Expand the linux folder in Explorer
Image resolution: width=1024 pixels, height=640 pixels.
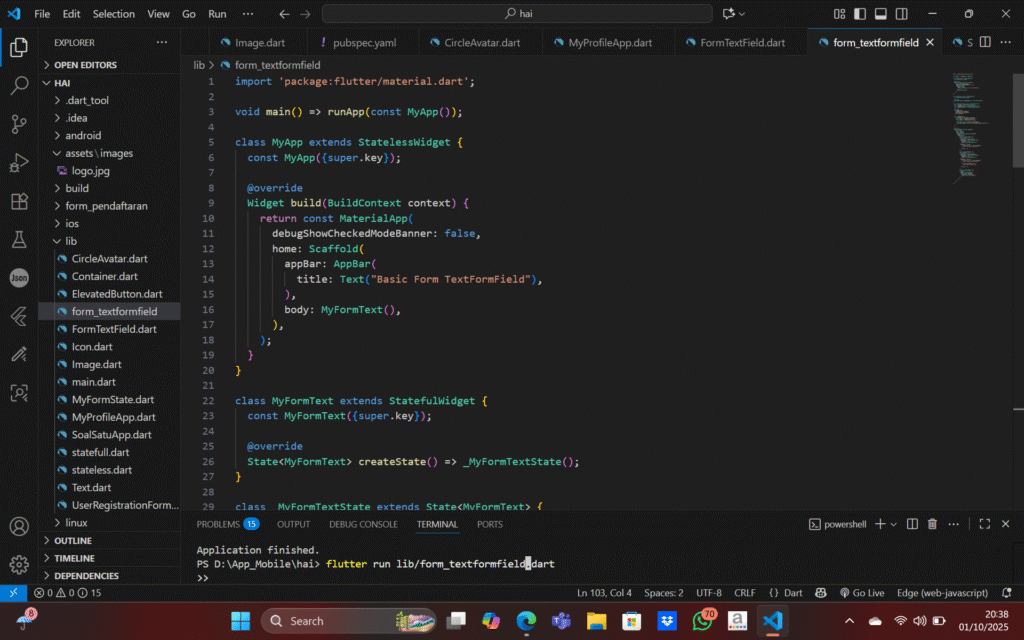tap(76, 523)
